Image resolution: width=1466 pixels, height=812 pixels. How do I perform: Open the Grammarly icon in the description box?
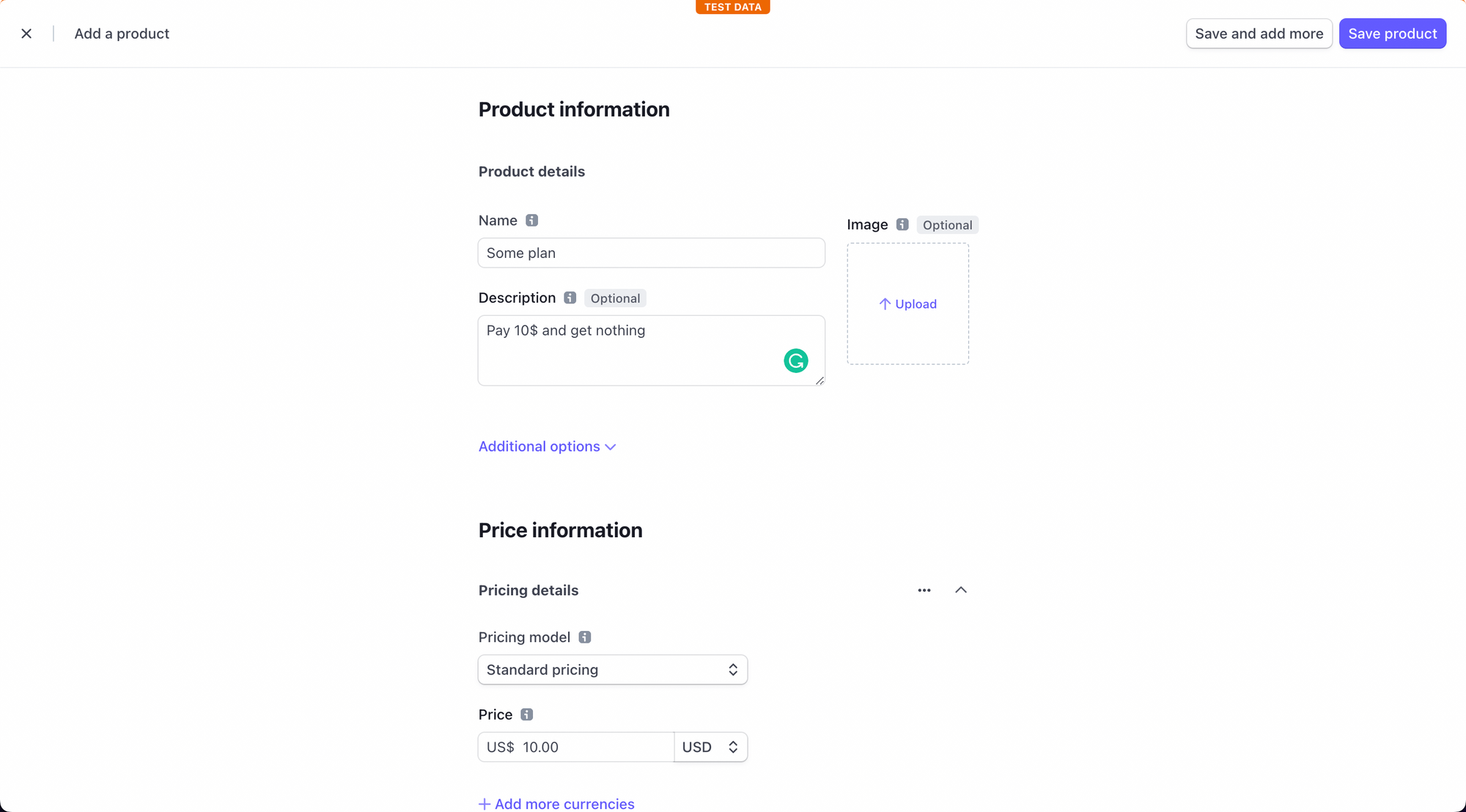795,361
